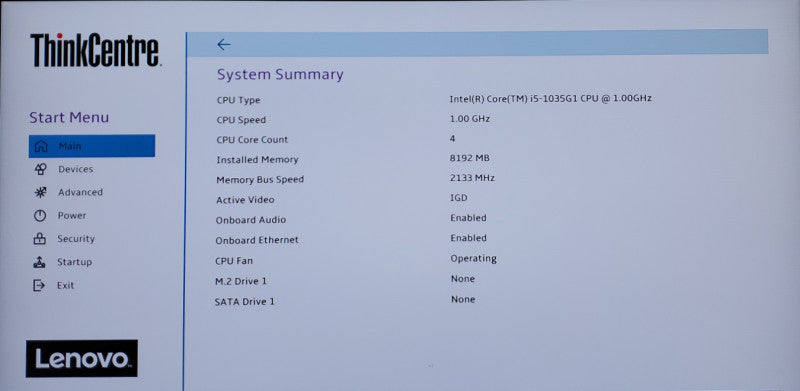
Task: Open the Devices menu
Action: click(x=76, y=169)
